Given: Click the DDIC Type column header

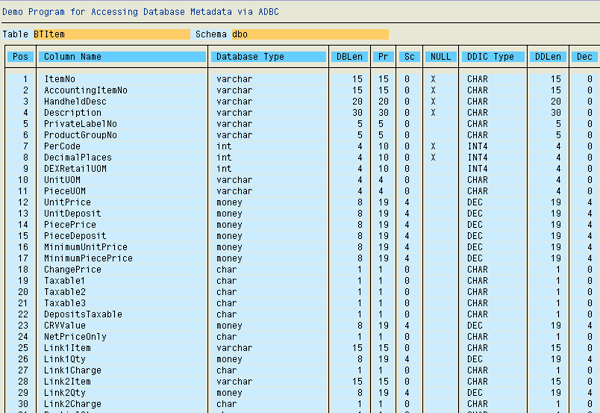Looking at the screenshot, I should click(x=490, y=57).
